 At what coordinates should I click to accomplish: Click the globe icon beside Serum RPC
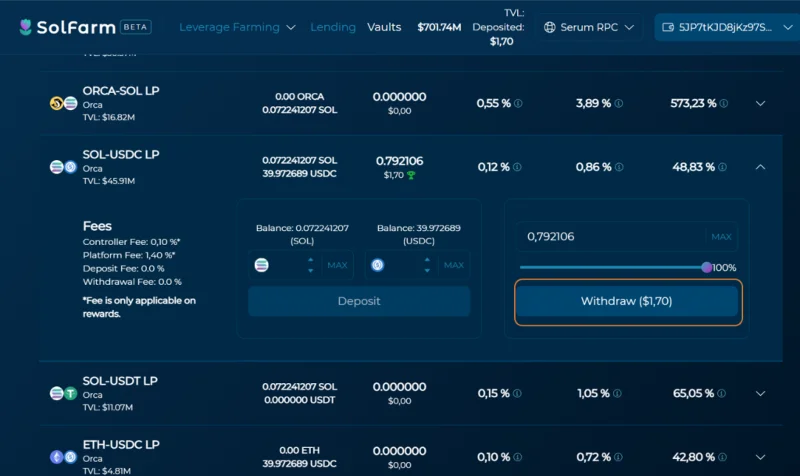point(549,27)
